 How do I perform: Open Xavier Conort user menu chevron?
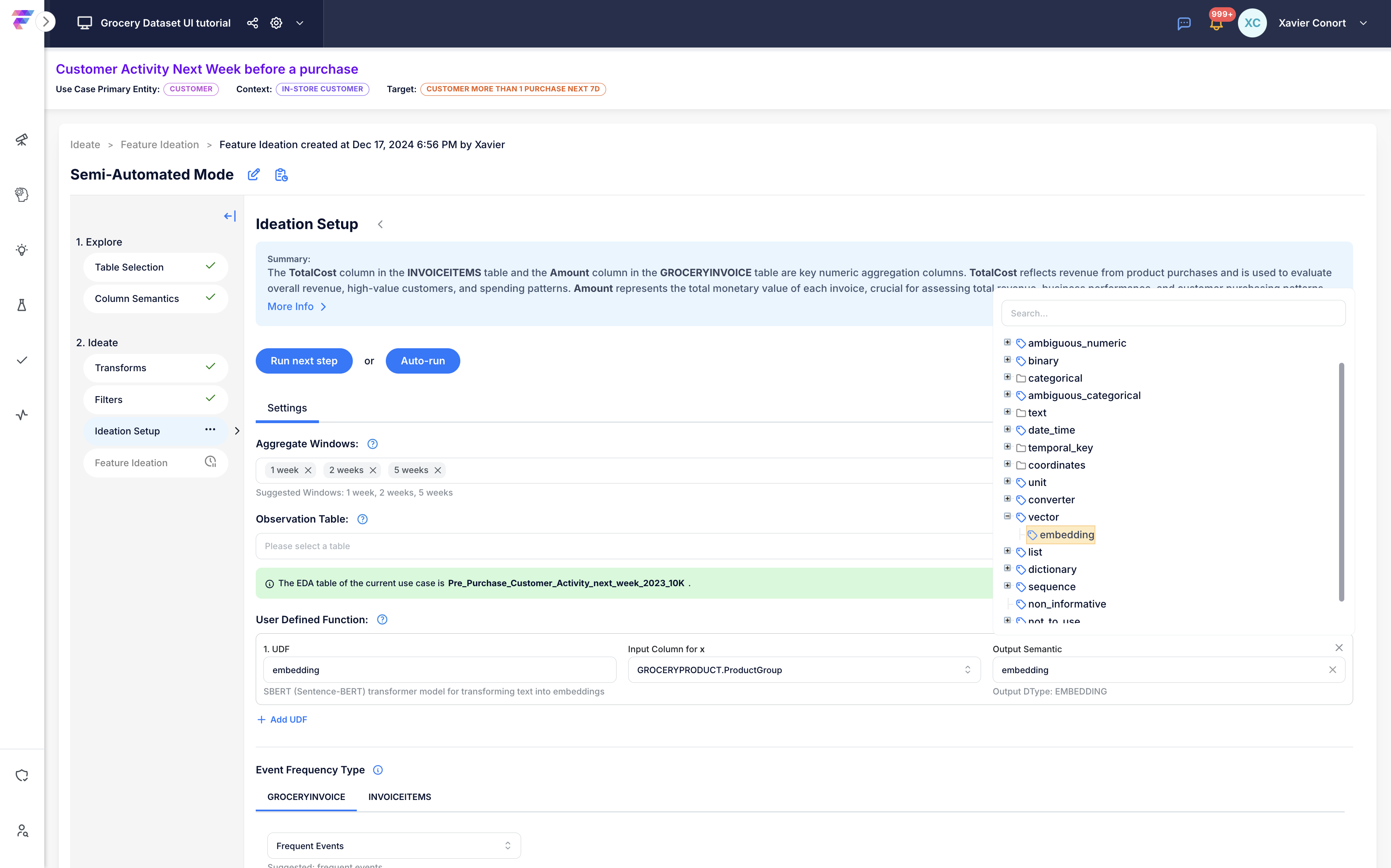pos(1363,23)
